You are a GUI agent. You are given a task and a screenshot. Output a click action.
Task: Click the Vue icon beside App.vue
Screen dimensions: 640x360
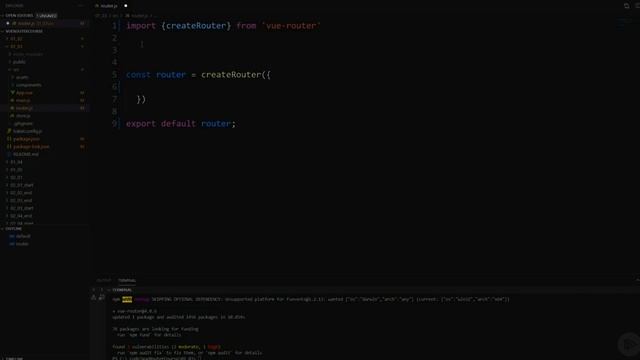pyautogui.click(x=13, y=93)
